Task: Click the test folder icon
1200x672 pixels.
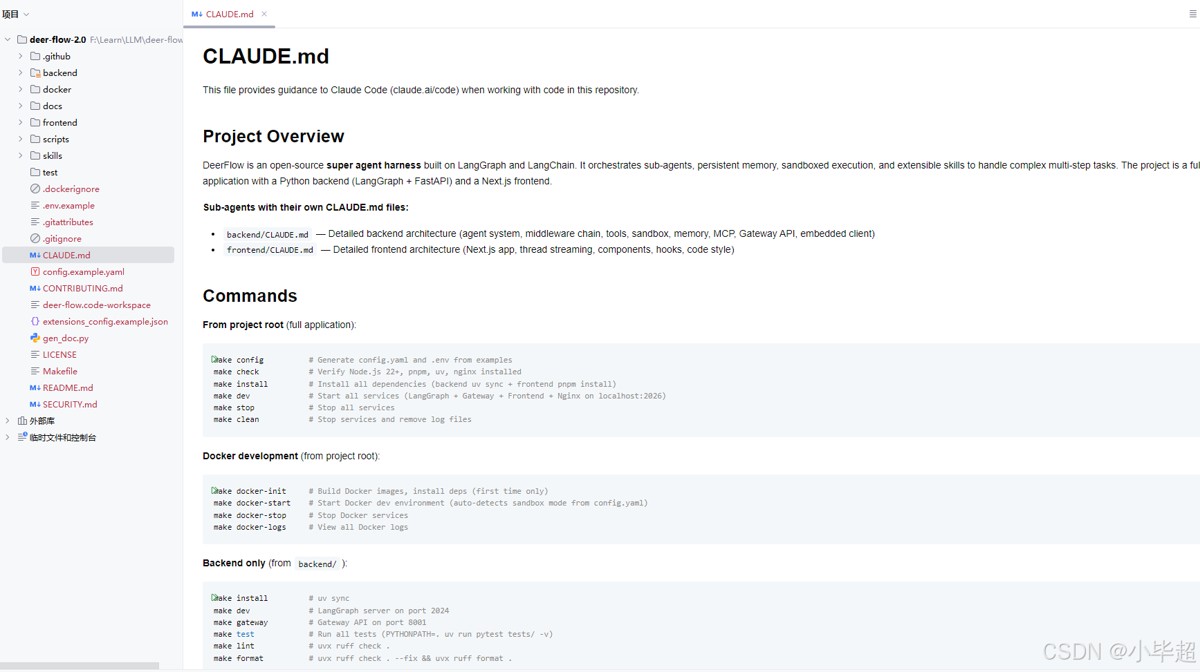Action: click(x=35, y=172)
